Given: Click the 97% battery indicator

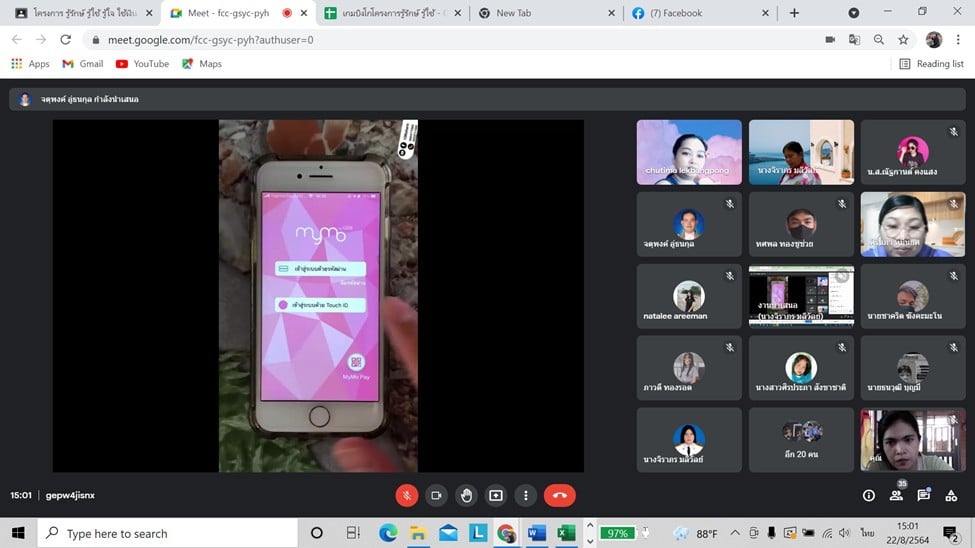Looking at the screenshot, I should coord(617,533).
